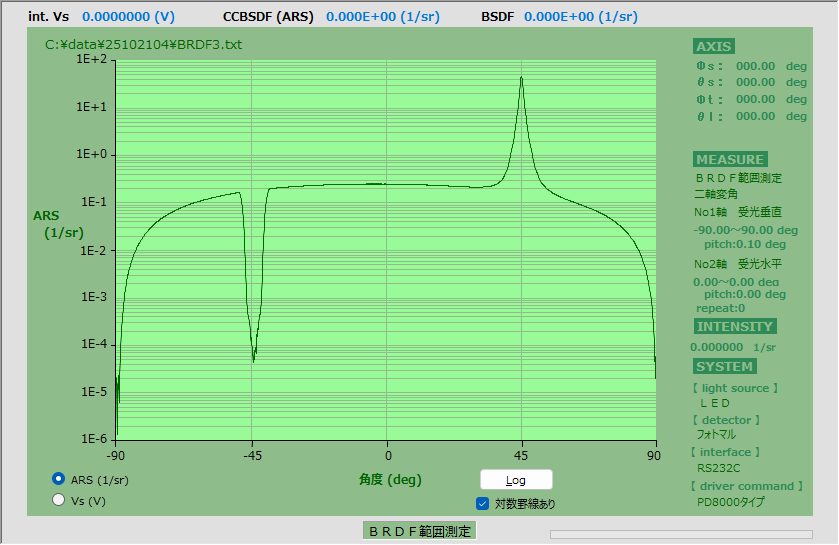Click the AXIS section header
This screenshot has width=839, height=545.
714,46
